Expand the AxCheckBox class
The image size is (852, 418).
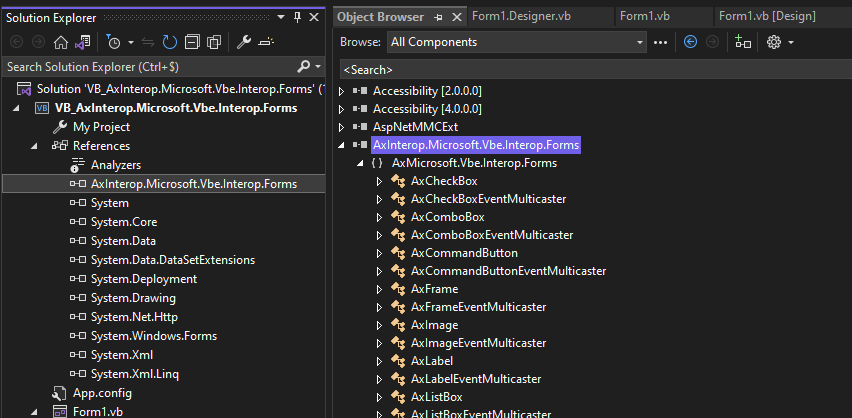pyautogui.click(x=379, y=181)
